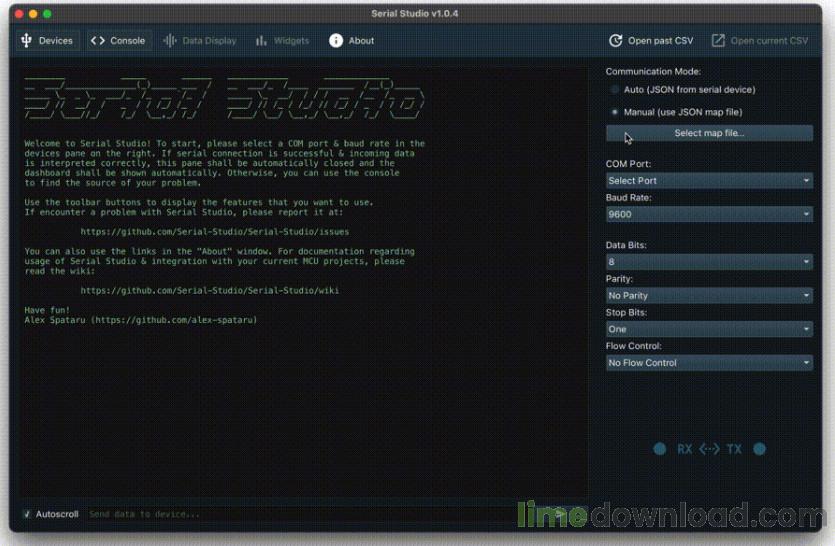
Task: Click the Widgets bar chart icon
Action: point(261,40)
